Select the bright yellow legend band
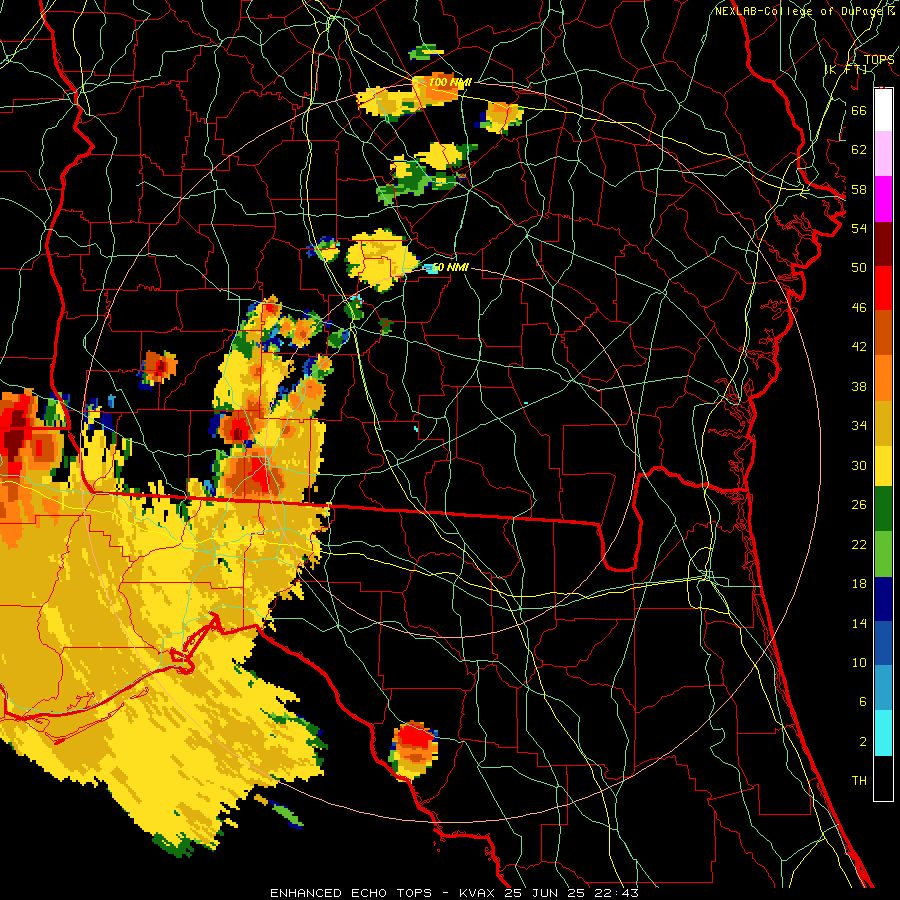 point(883,465)
